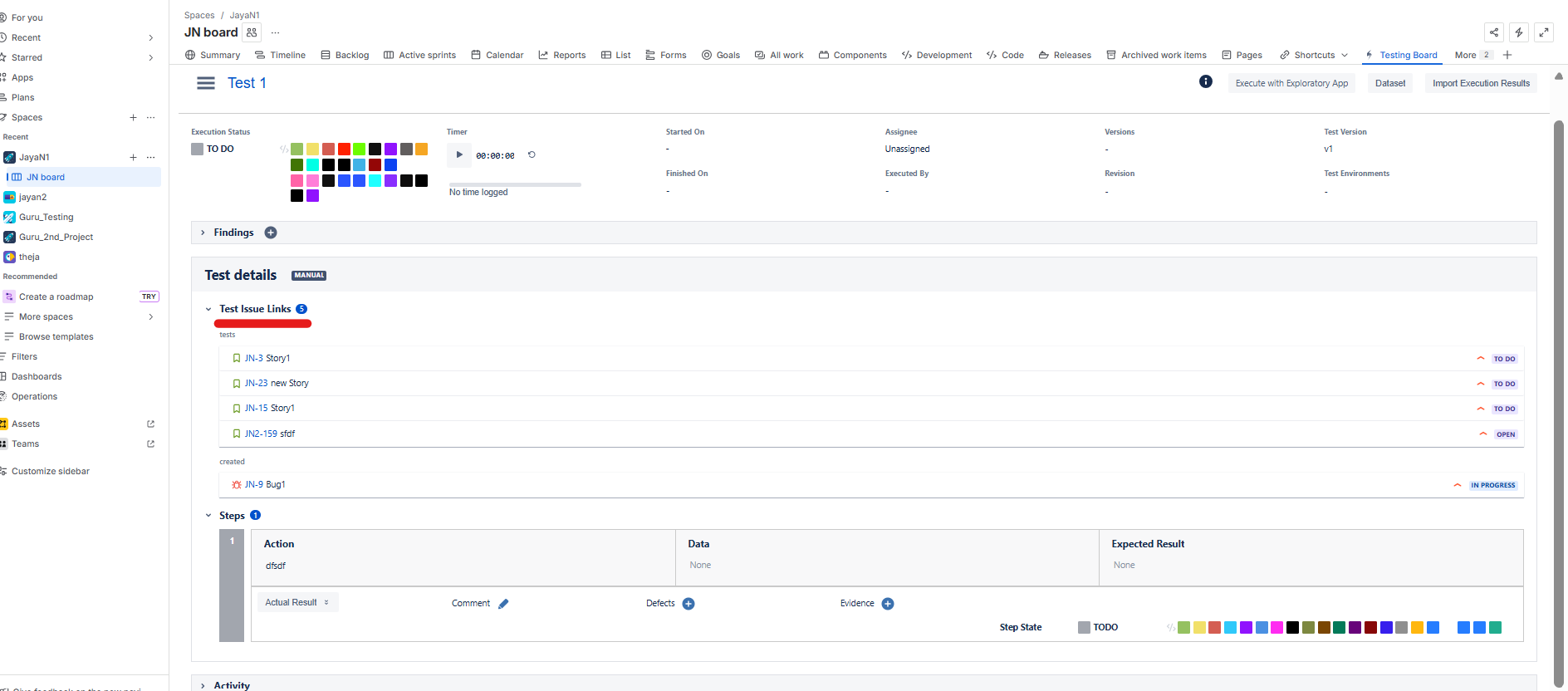Switch to the Backlog tab

[x=345, y=55]
